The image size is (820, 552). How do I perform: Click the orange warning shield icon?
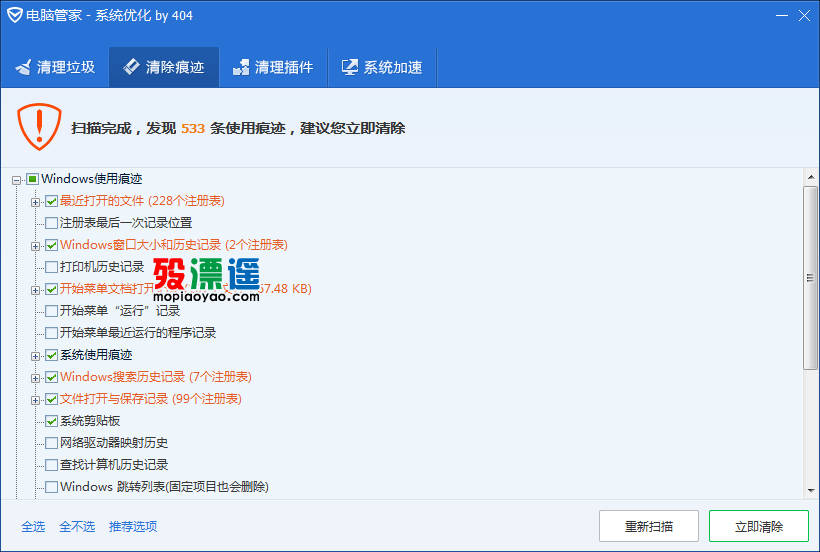39,127
